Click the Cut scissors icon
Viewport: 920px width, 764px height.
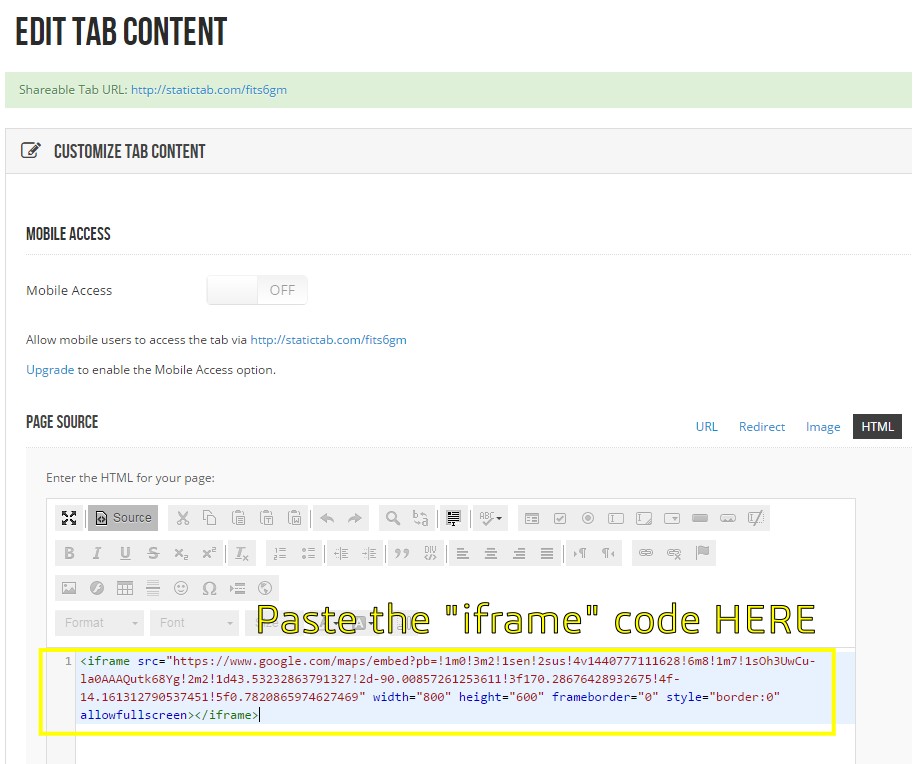pyautogui.click(x=182, y=518)
